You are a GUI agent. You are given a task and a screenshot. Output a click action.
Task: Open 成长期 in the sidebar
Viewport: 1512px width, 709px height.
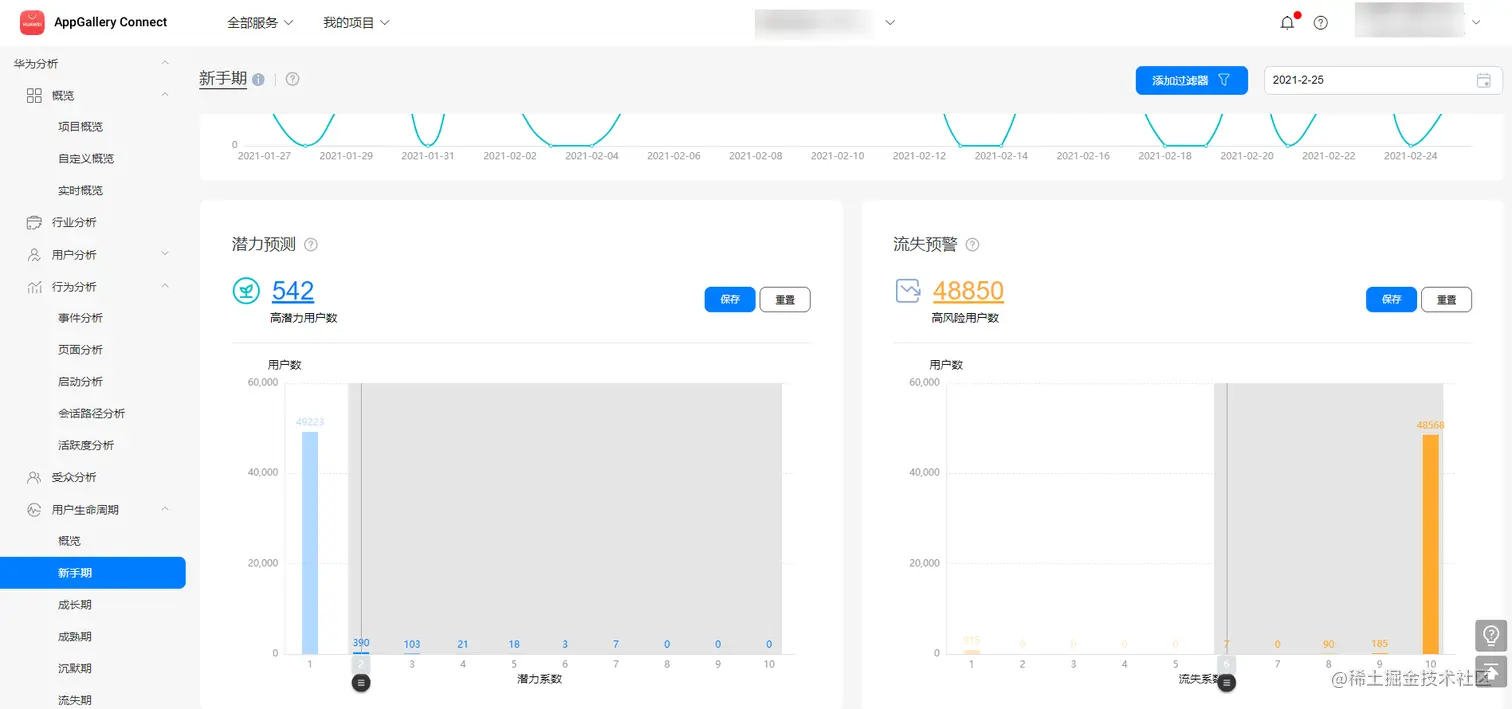pos(75,605)
